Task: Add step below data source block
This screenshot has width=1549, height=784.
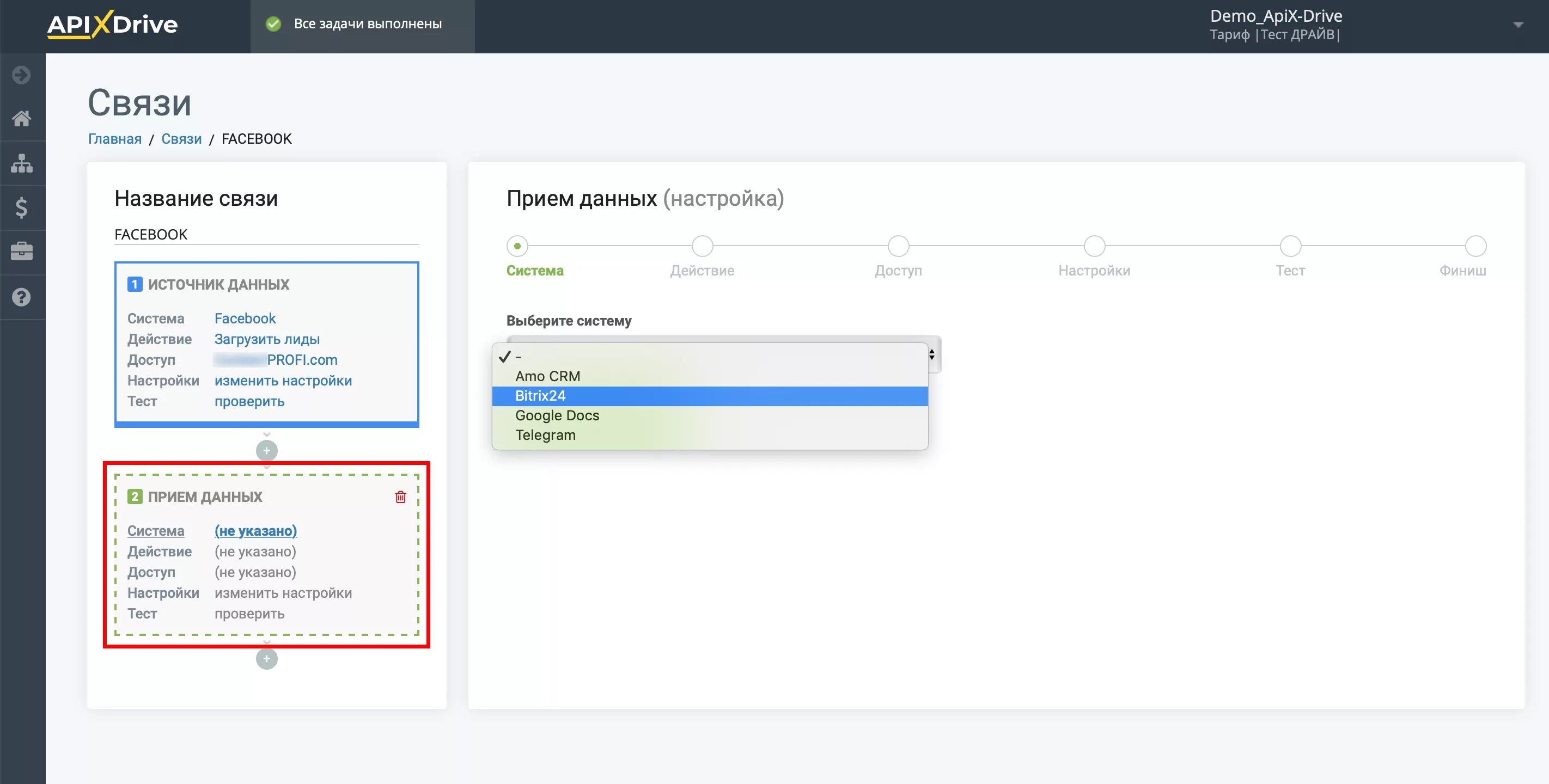Action: pyautogui.click(x=266, y=450)
